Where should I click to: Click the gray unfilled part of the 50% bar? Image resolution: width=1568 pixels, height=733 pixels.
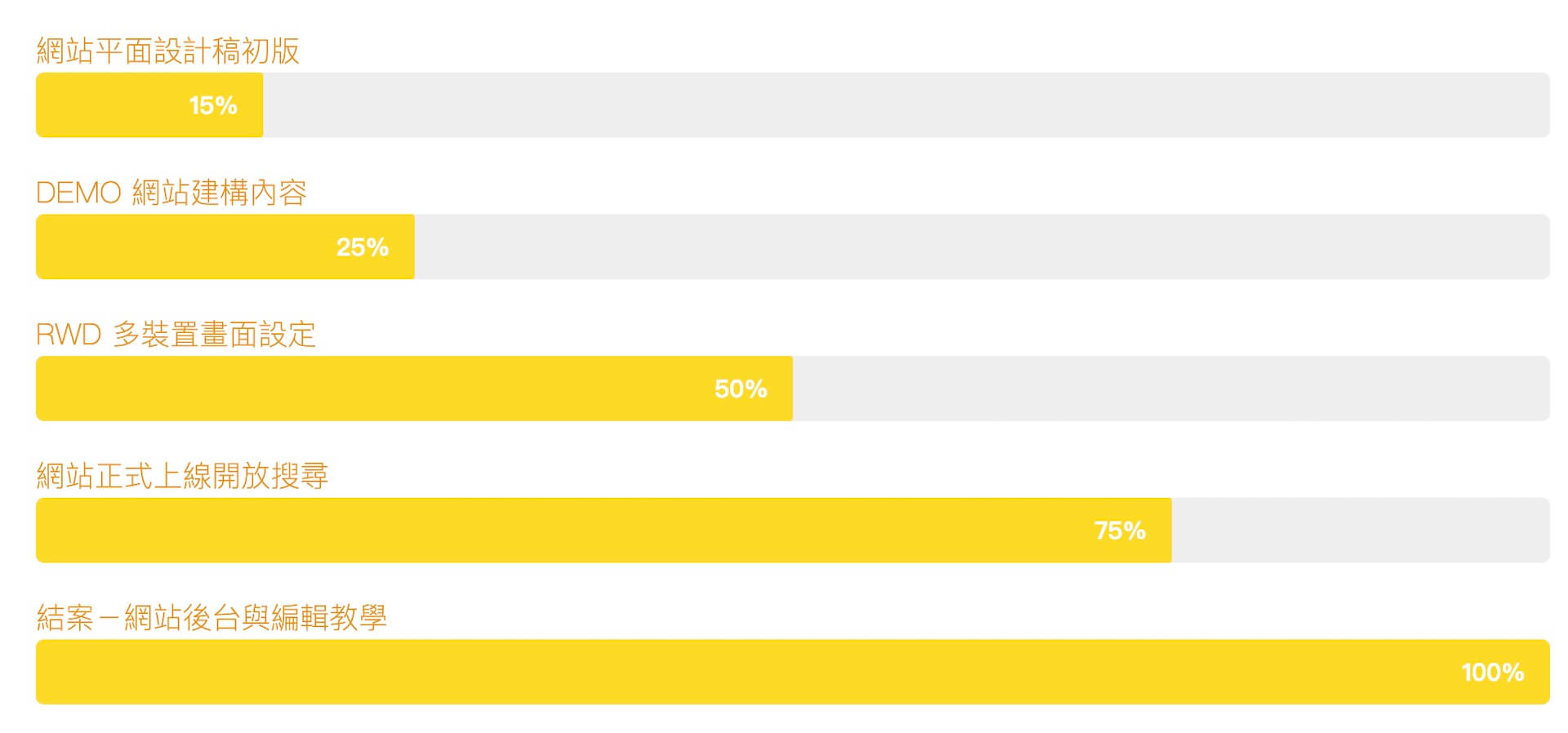tap(1171, 389)
